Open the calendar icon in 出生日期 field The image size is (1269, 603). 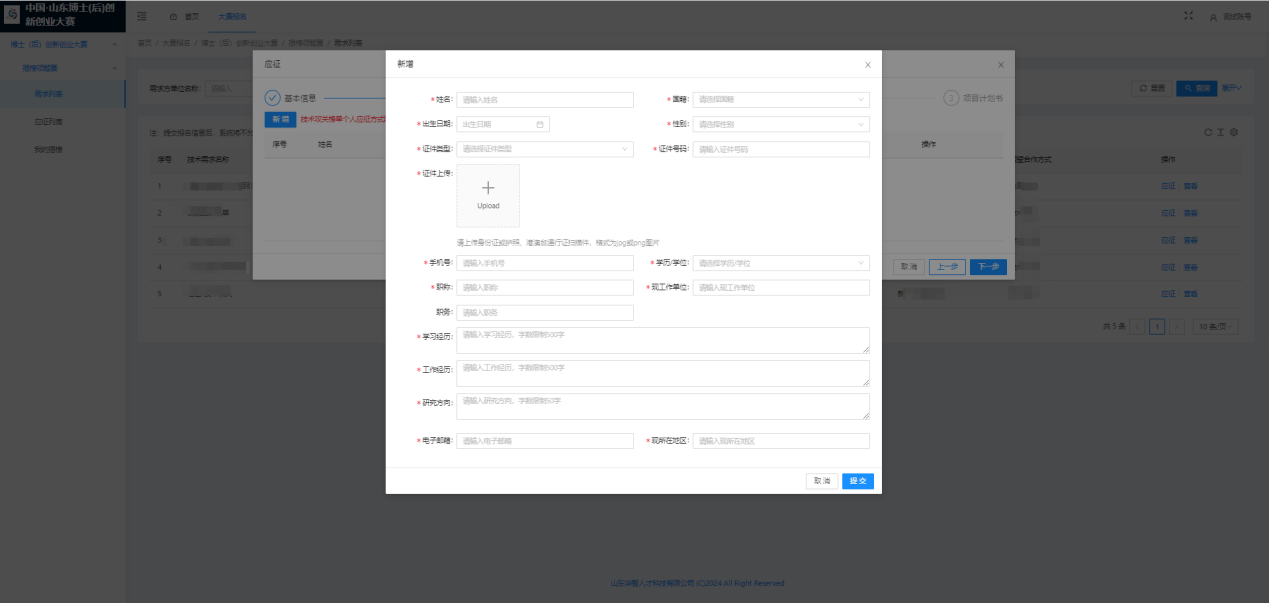(540, 125)
